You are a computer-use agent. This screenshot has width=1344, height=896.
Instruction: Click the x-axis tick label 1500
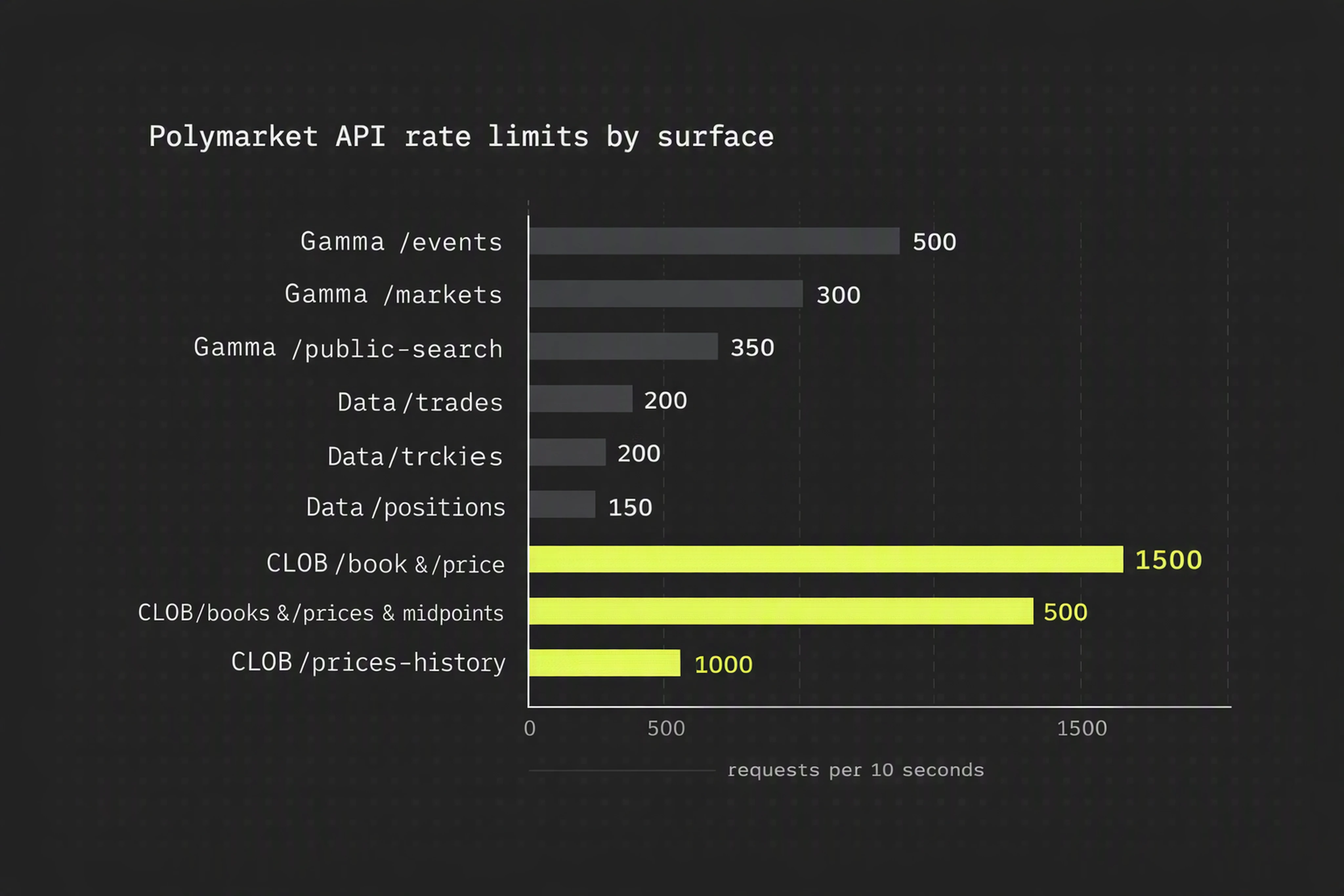pyautogui.click(x=1082, y=729)
